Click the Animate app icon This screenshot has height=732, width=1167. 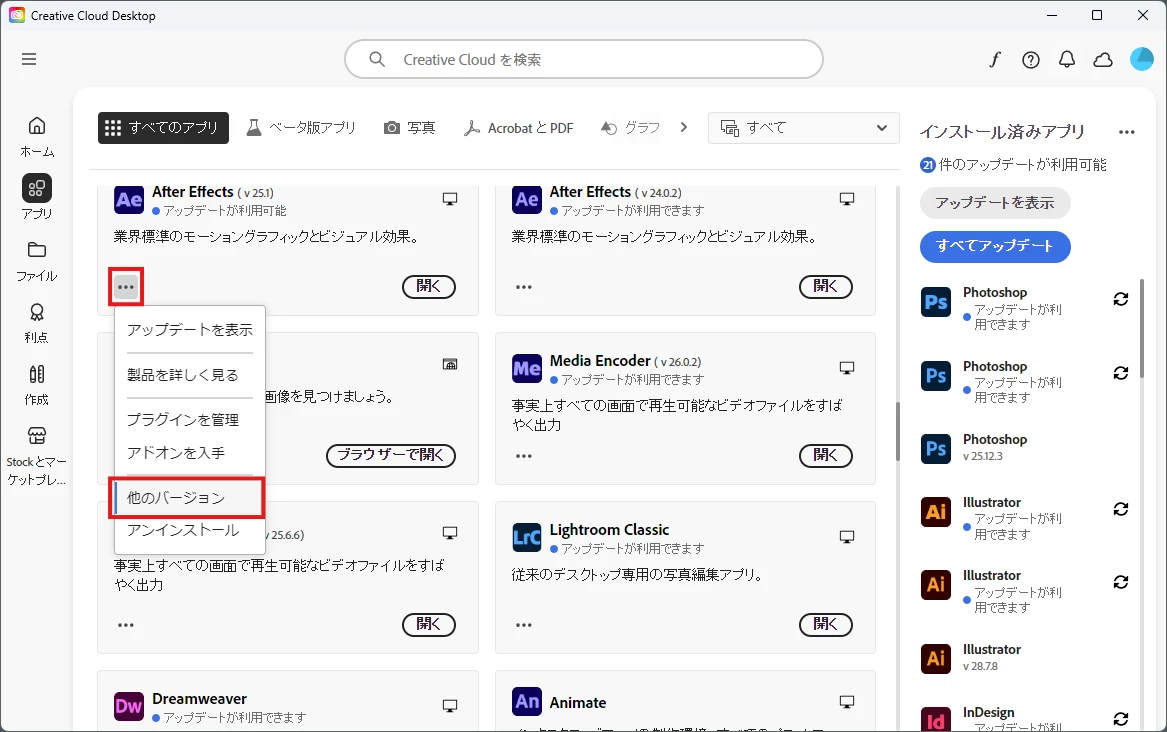pos(527,702)
